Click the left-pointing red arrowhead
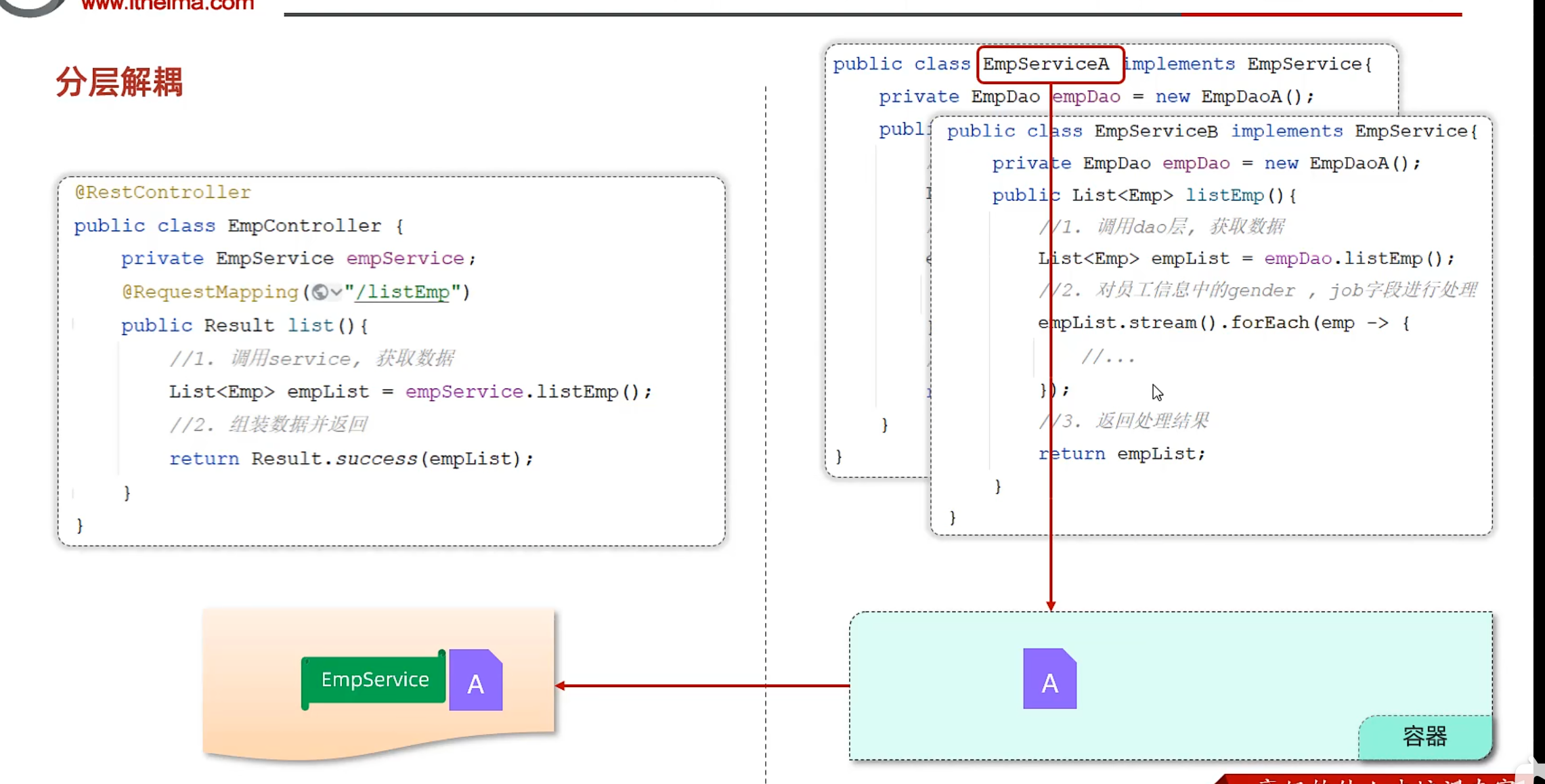The image size is (1545, 784). coord(561,686)
